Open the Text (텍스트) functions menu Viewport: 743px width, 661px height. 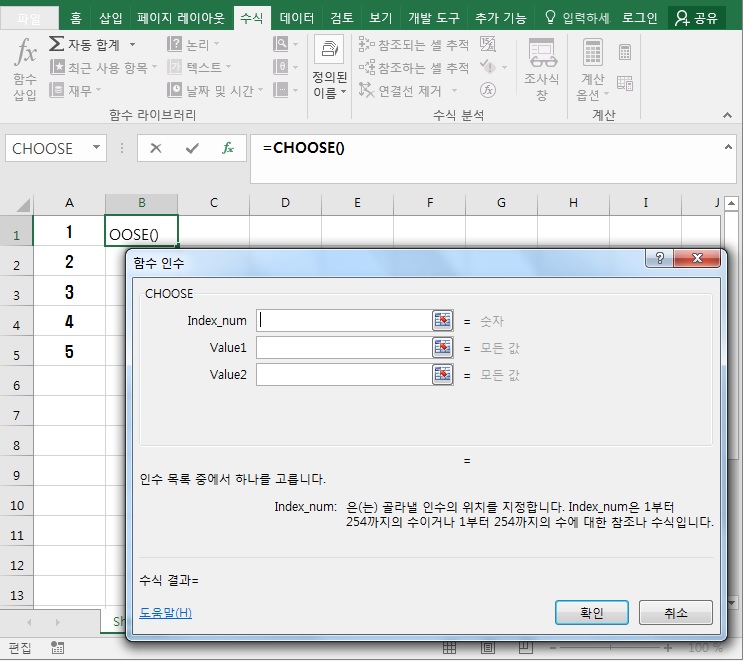coord(199,67)
